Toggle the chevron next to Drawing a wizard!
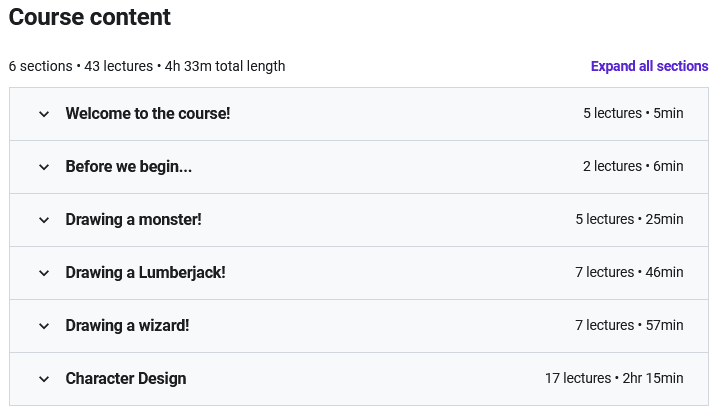This screenshot has width=717, height=414. (44, 326)
